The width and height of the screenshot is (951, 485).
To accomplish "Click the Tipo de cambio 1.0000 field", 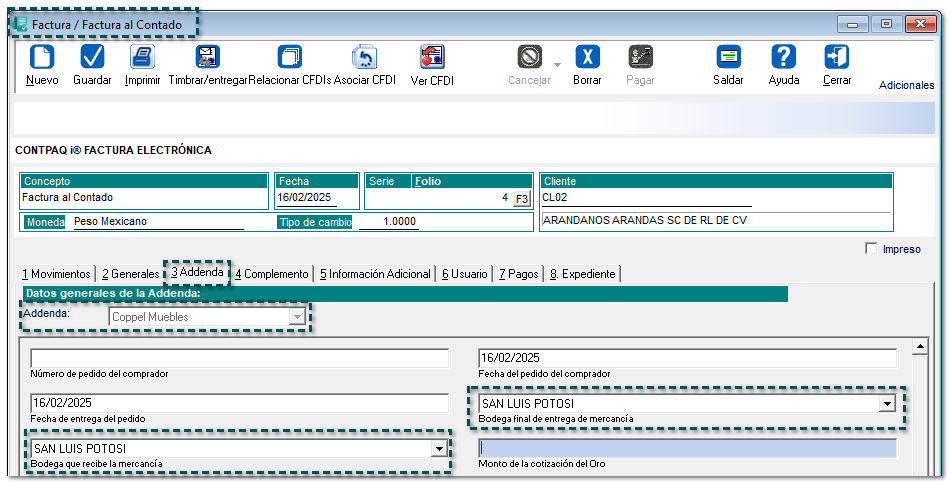I will pos(388,222).
